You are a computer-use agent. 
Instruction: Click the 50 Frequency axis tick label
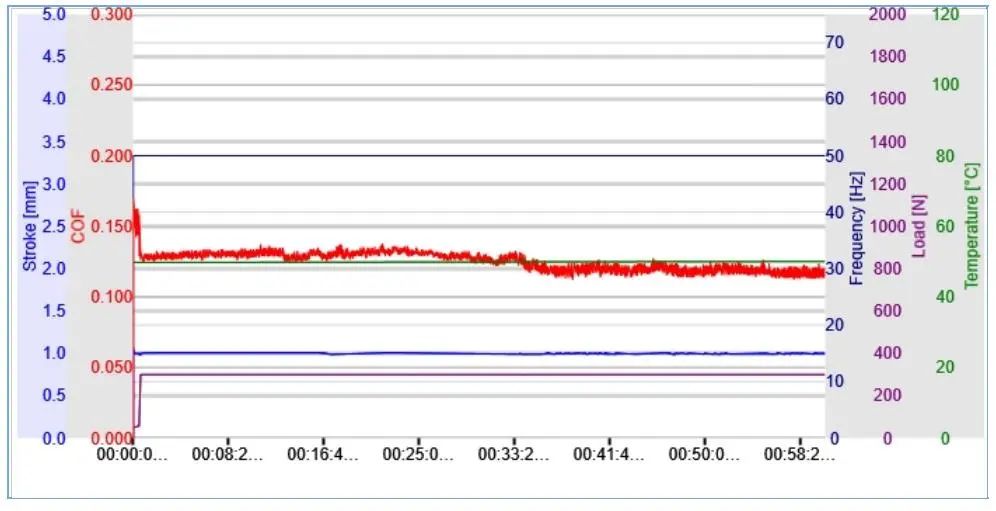coord(835,156)
